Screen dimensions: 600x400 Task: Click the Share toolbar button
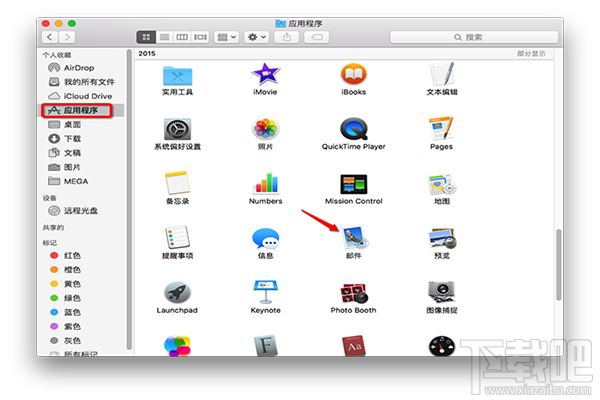click(x=287, y=37)
